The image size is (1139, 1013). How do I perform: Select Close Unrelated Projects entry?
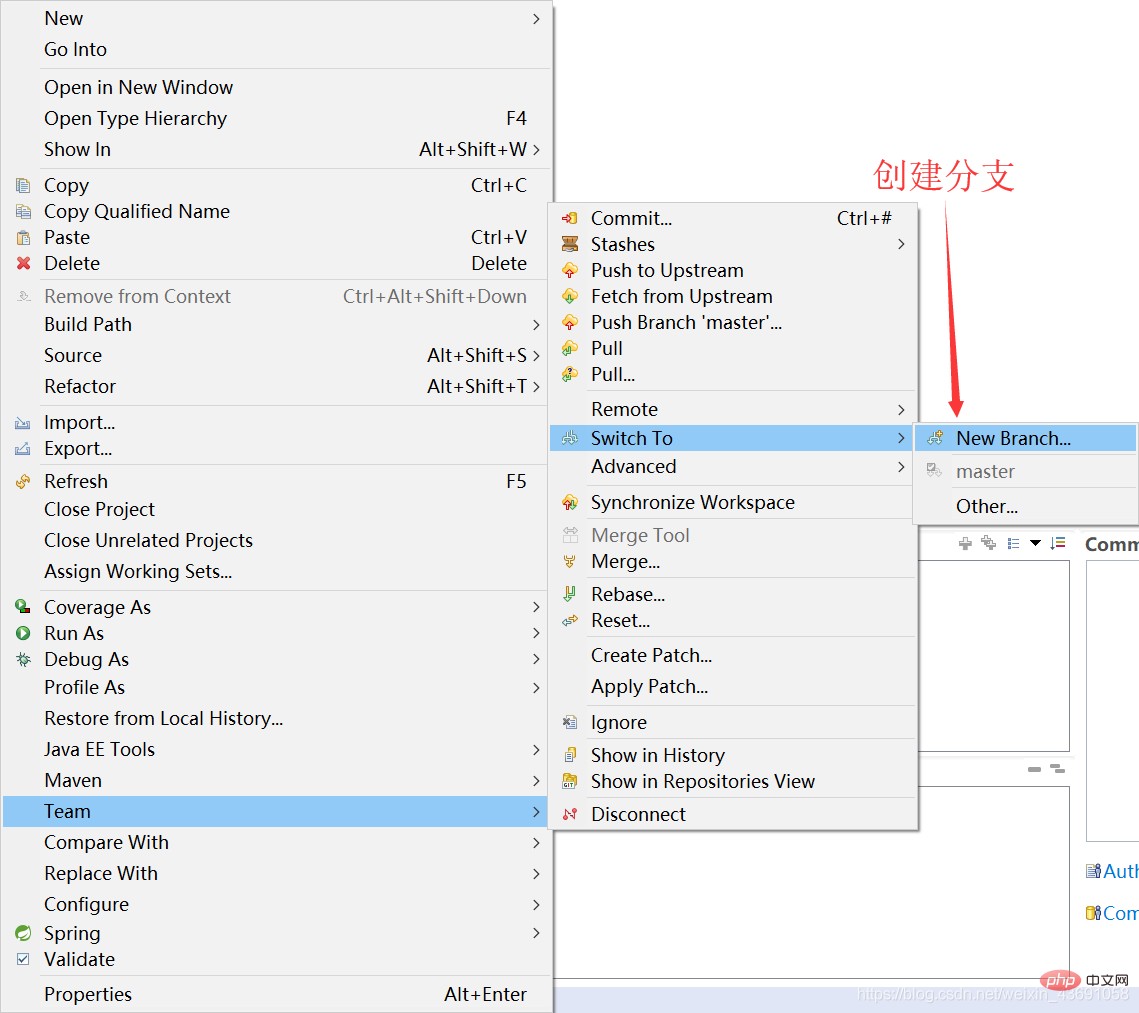[x=276, y=540]
